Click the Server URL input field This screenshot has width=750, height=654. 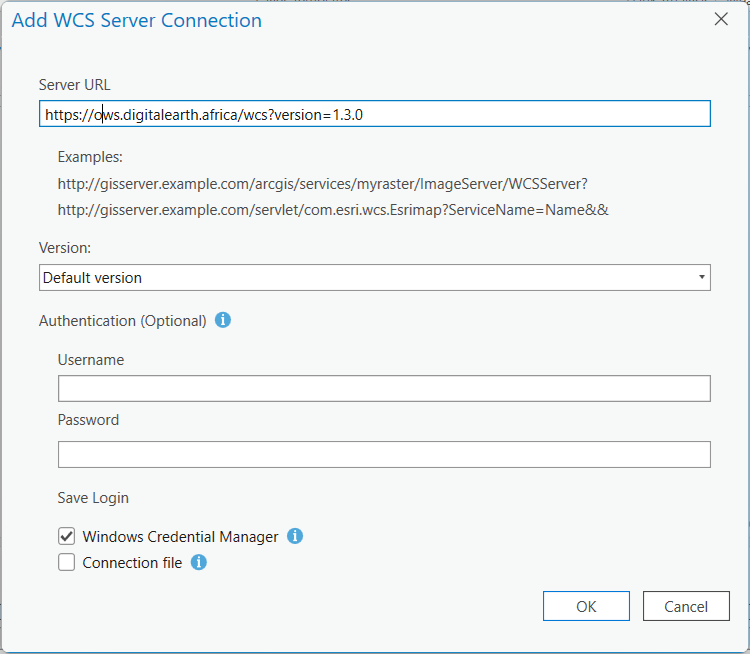(x=375, y=114)
